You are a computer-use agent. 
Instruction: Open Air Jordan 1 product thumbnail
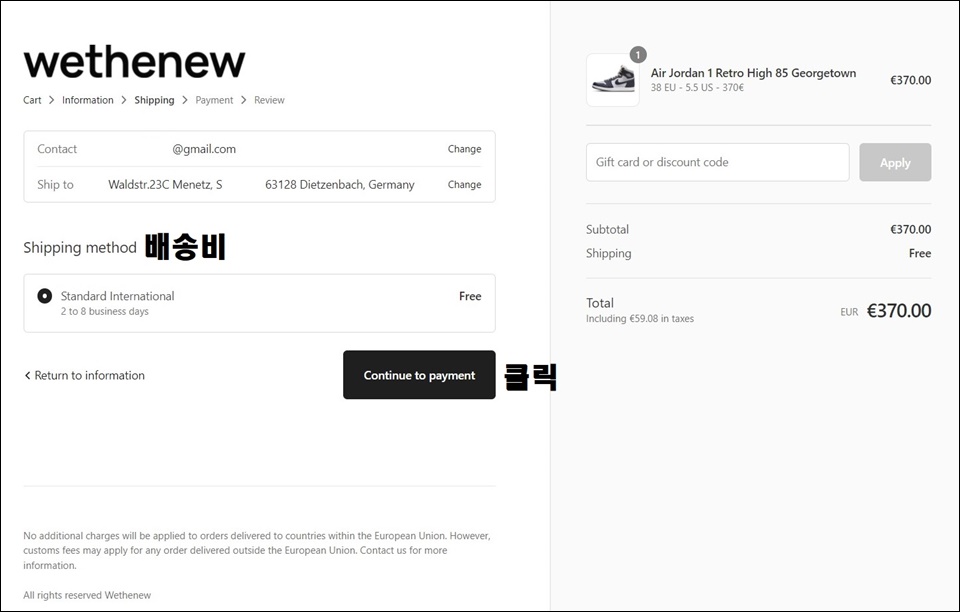click(x=613, y=80)
